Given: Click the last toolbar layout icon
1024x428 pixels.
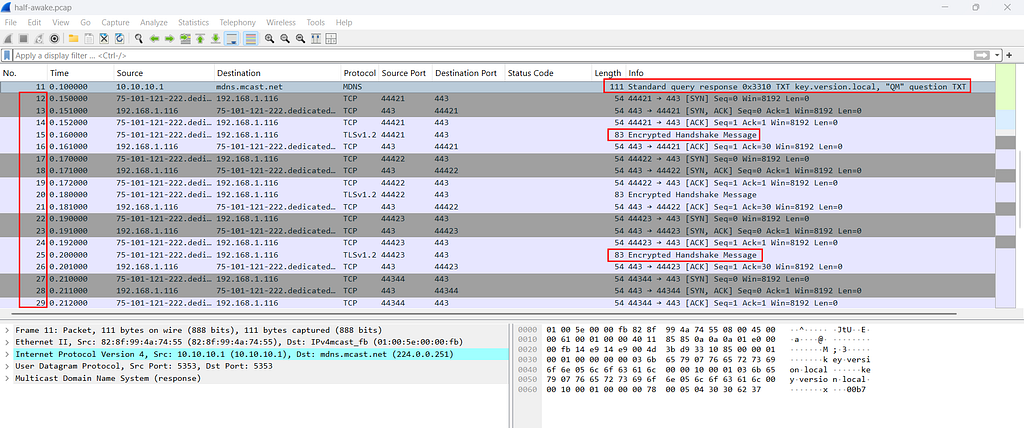Looking at the screenshot, I should (x=332, y=39).
